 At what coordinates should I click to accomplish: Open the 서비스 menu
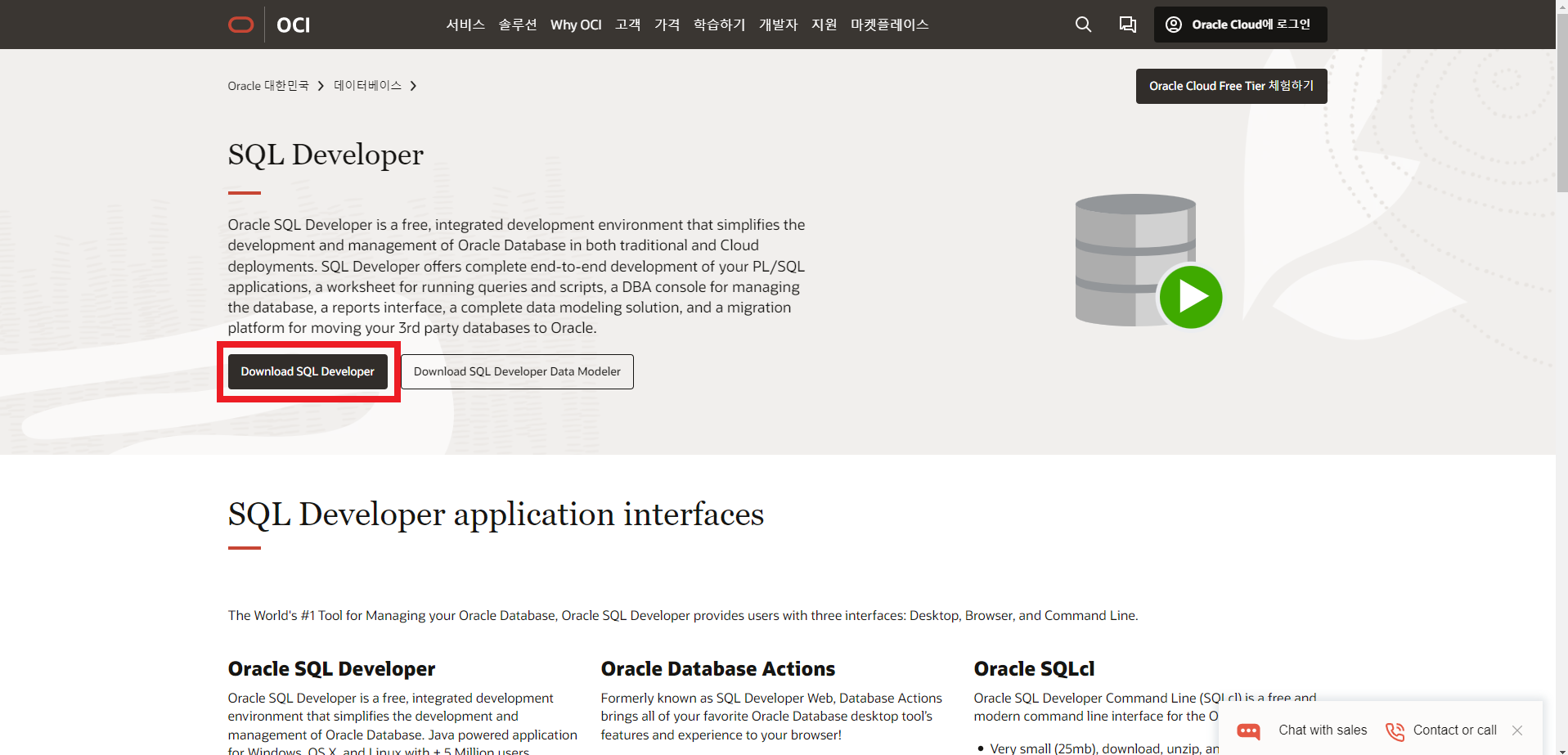[465, 25]
